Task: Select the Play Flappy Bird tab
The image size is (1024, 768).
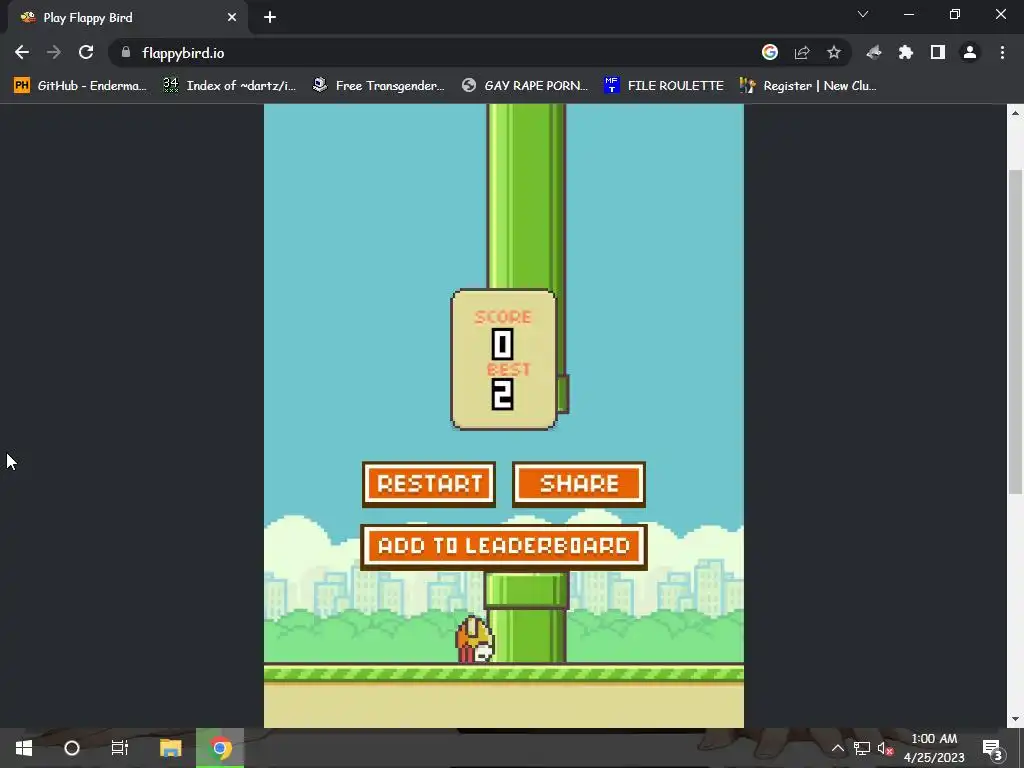Action: 127,18
